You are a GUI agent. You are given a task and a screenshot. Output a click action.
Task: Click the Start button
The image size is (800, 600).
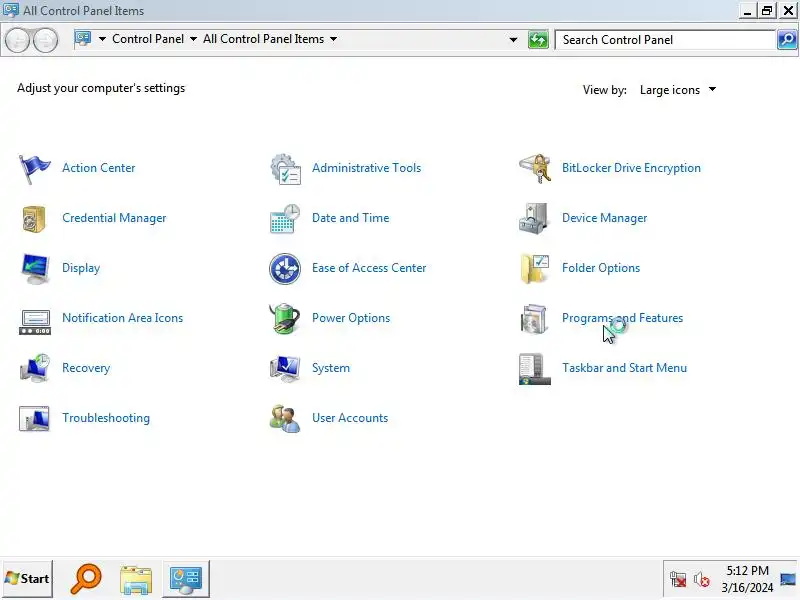tap(27, 579)
